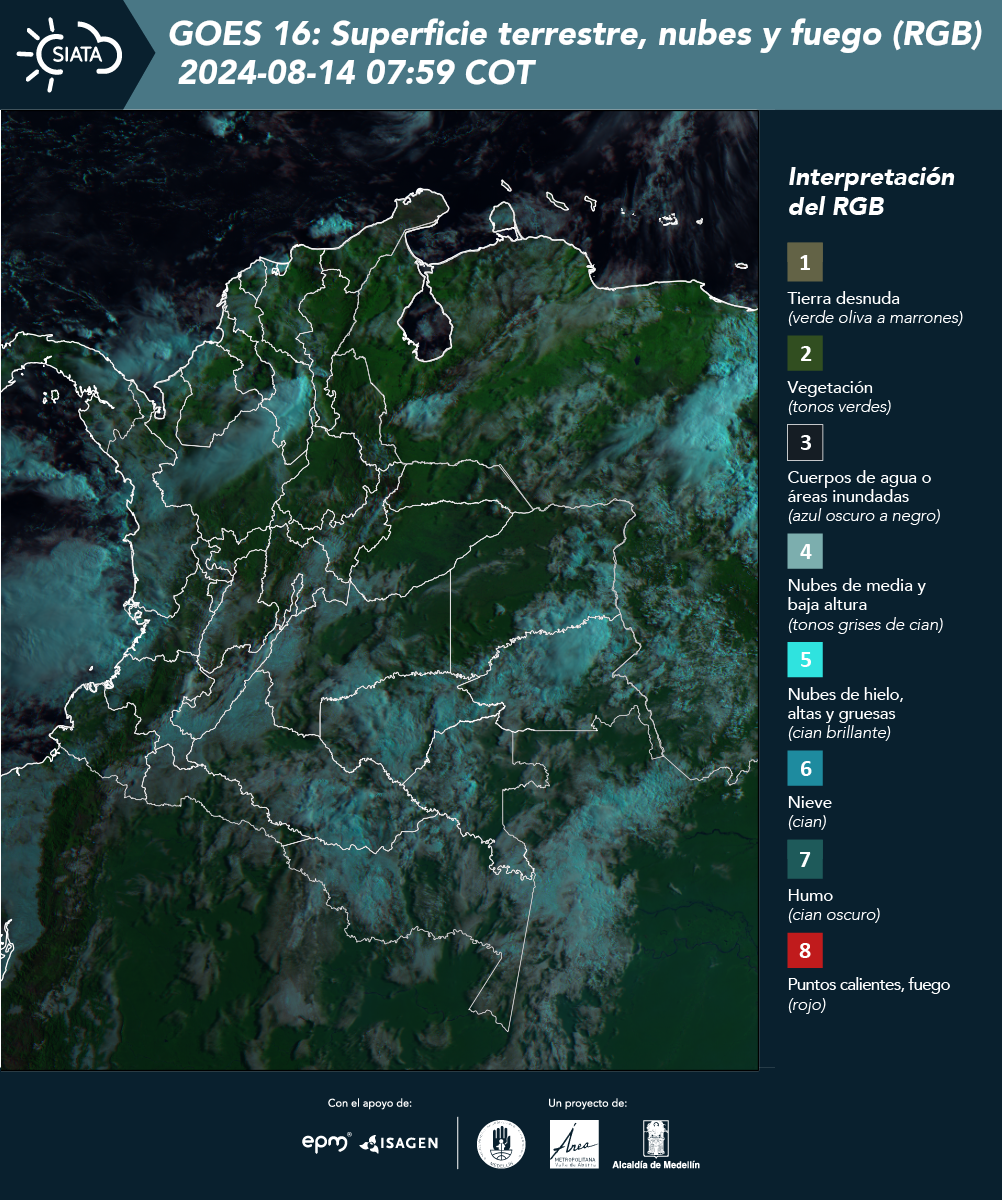Select legend swatch 1 for Tierra desnuda

(805, 262)
